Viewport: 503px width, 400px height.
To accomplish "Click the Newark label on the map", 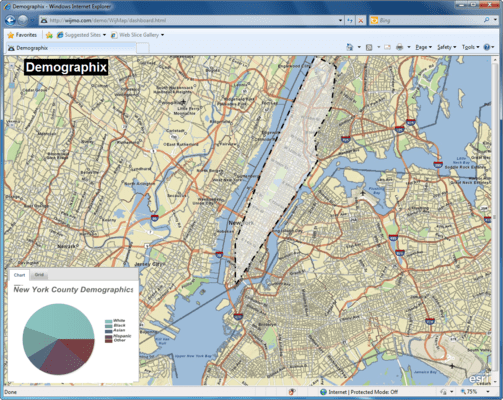I will [x=68, y=246].
